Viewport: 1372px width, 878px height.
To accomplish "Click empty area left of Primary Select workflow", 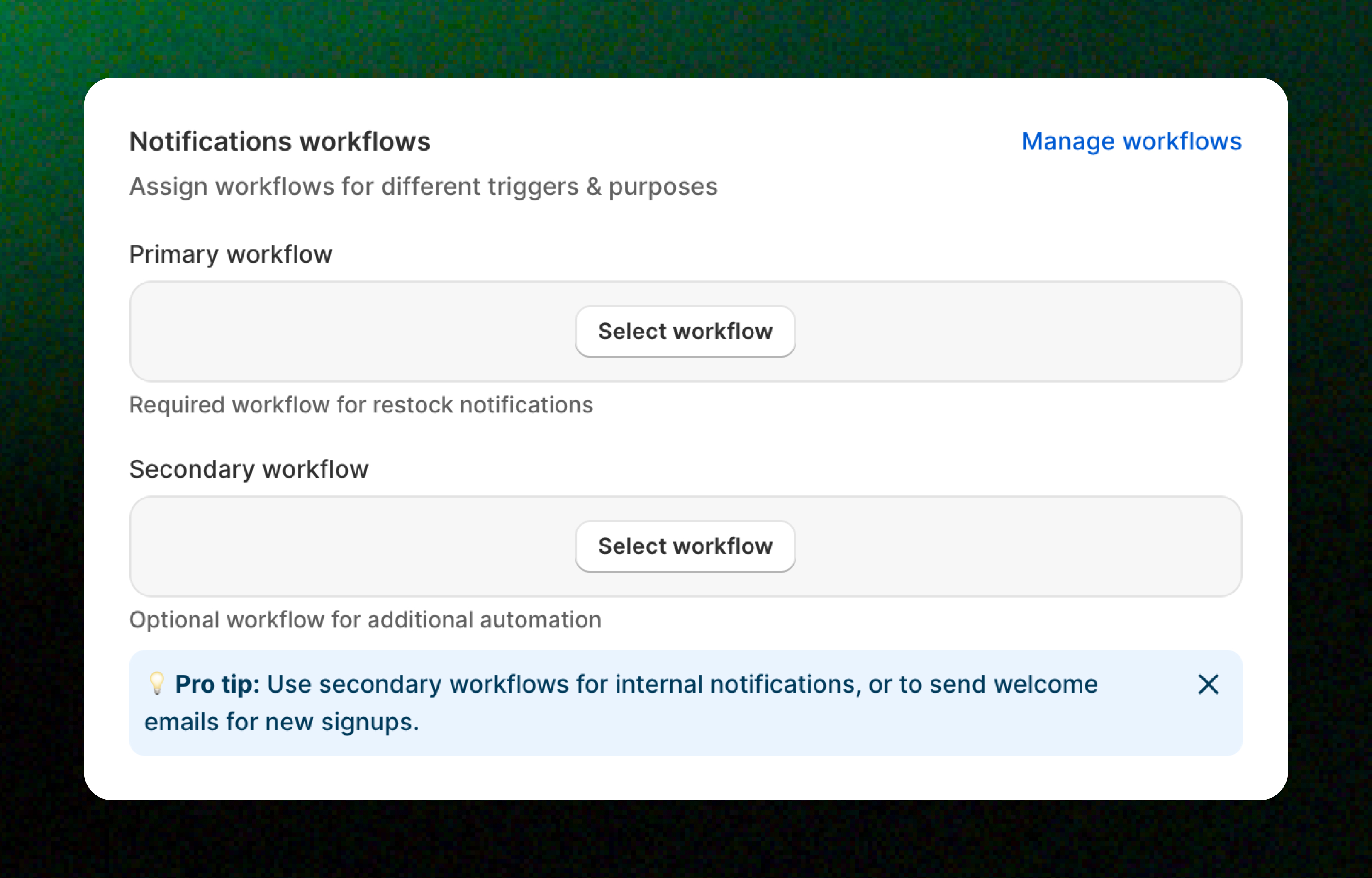I will point(353,331).
